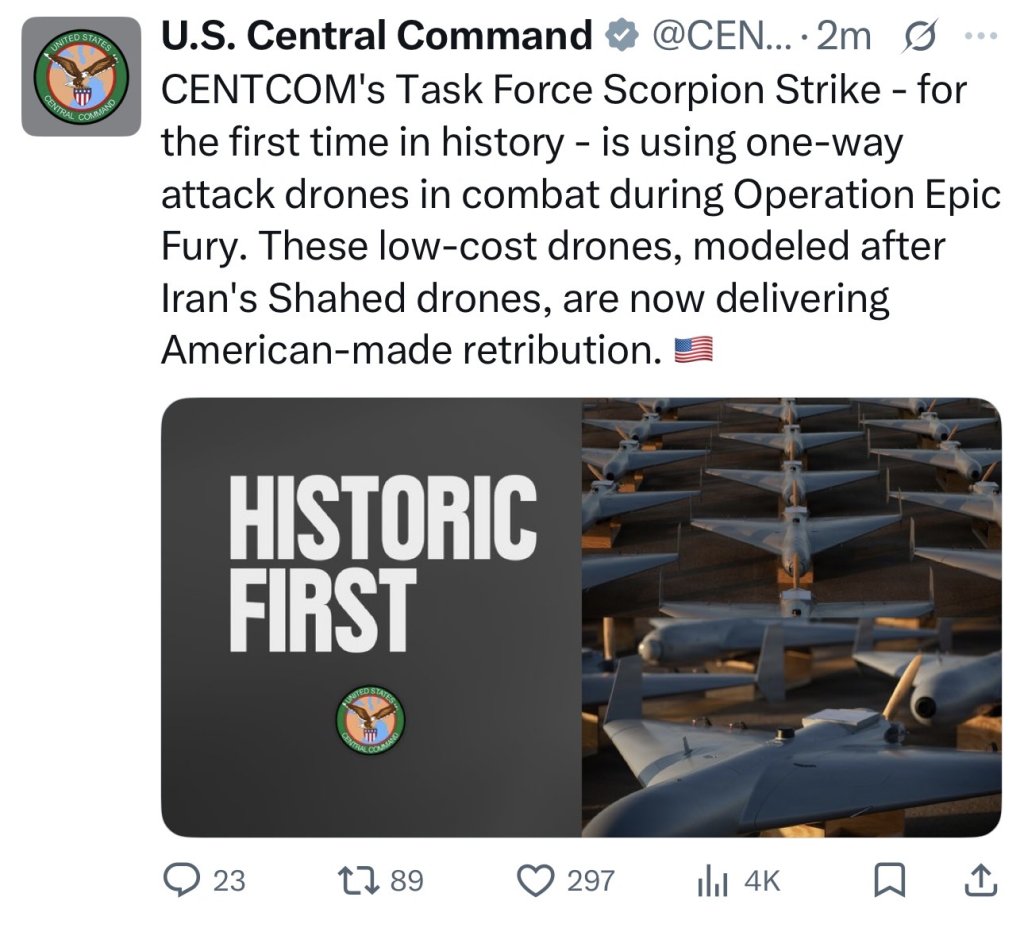Image resolution: width=1024 pixels, height=928 pixels.
Task: Repost this CENTCOM tweet via the arrows icon
Action: 358,880
